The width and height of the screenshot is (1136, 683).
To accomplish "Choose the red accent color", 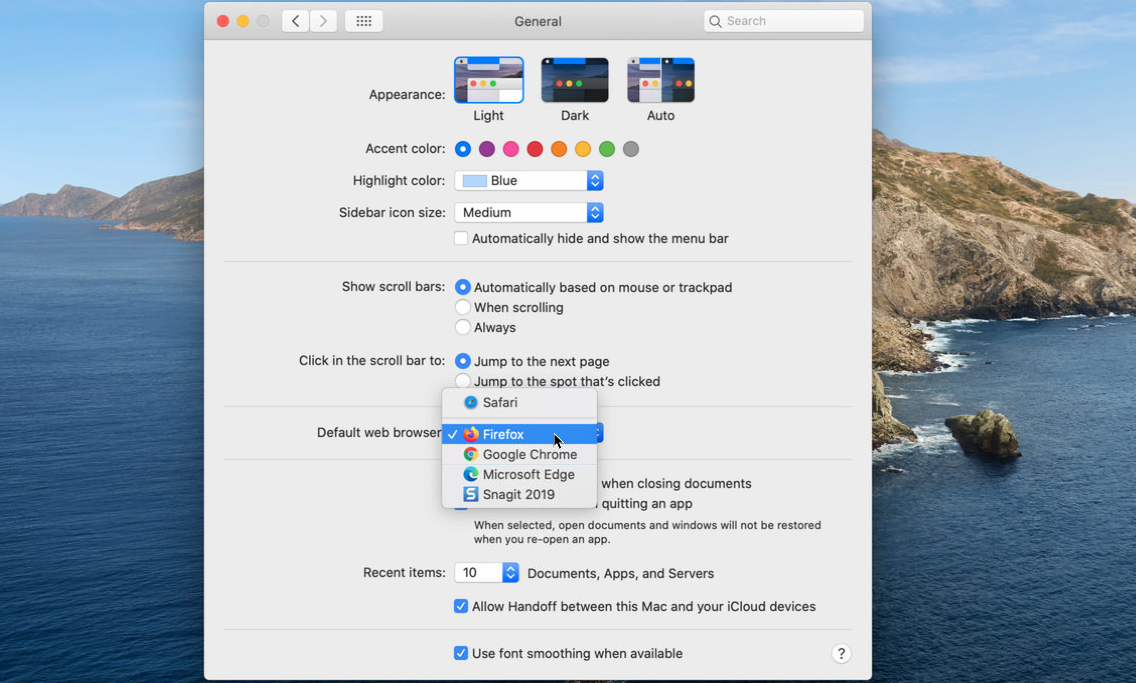I will coord(535,149).
